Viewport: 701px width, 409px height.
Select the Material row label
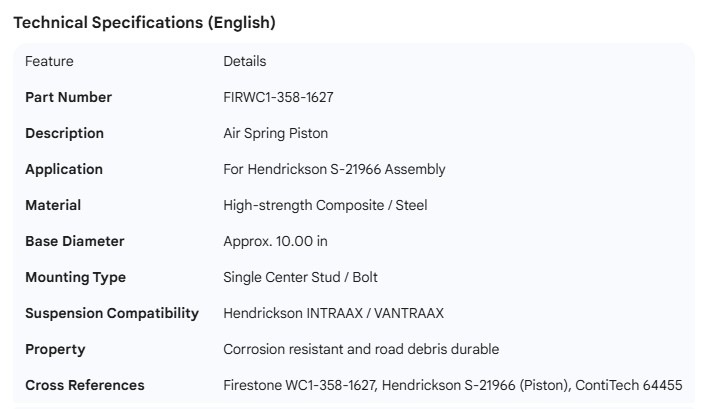[53, 205]
